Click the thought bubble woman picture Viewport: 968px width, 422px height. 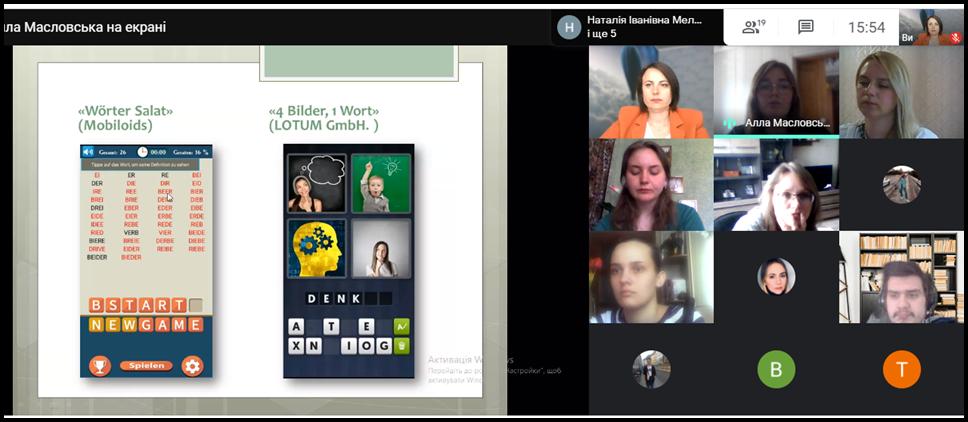pyautogui.click(x=317, y=183)
